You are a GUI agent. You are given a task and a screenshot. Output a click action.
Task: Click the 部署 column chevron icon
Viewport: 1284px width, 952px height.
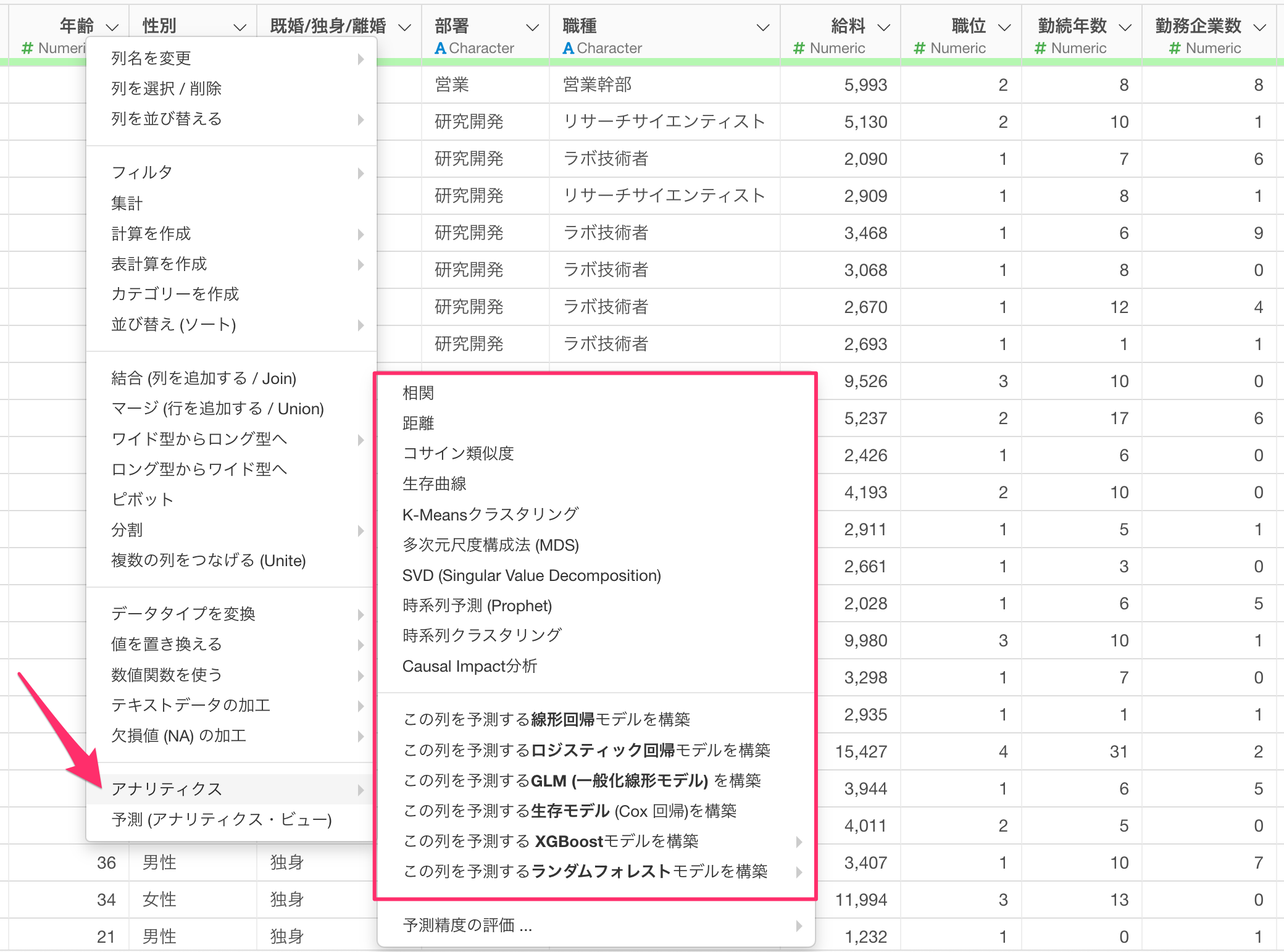click(x=532, y=27)
